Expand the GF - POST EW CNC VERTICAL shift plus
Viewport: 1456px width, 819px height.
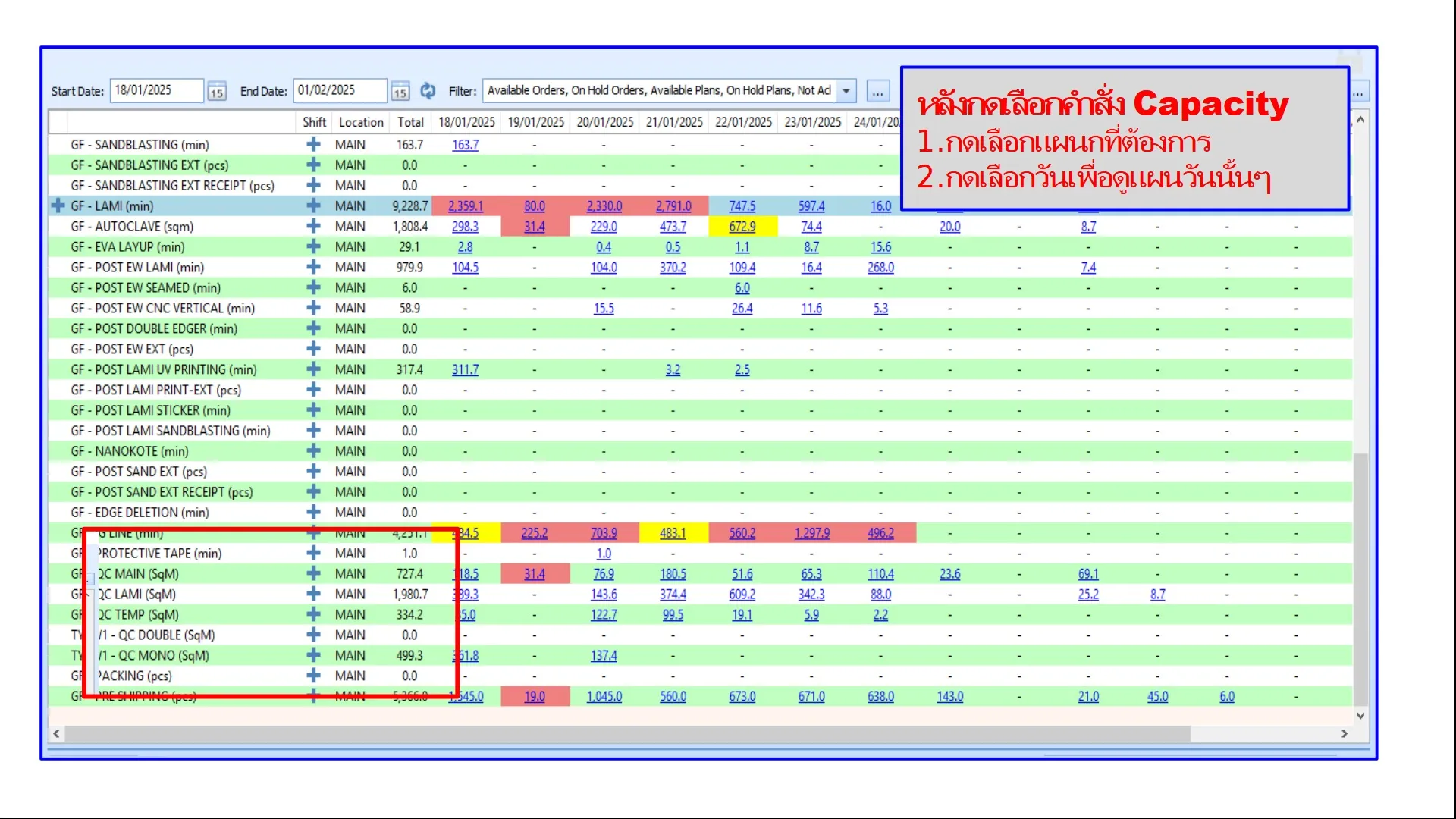pyautogui.click(x=313, y=308)
